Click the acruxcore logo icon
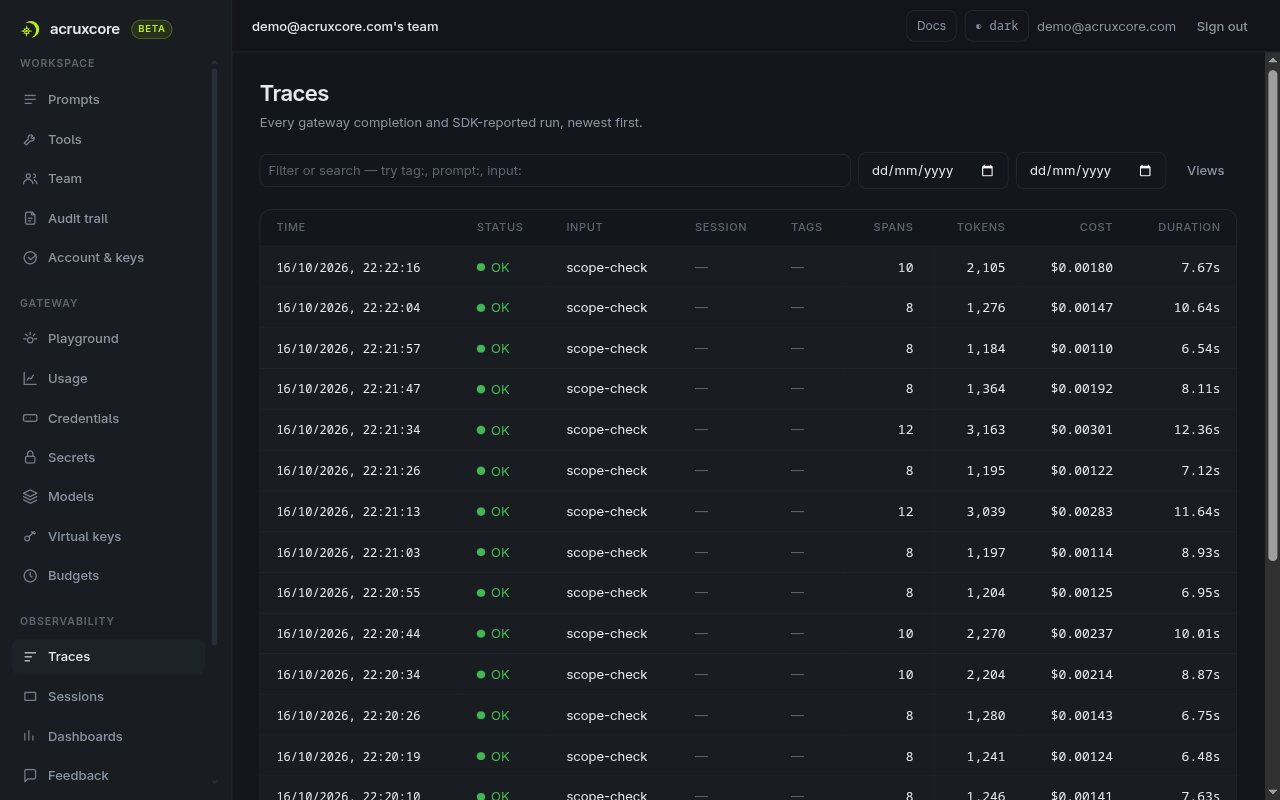This screenshot has height=800, width=1280. point(30,29)
